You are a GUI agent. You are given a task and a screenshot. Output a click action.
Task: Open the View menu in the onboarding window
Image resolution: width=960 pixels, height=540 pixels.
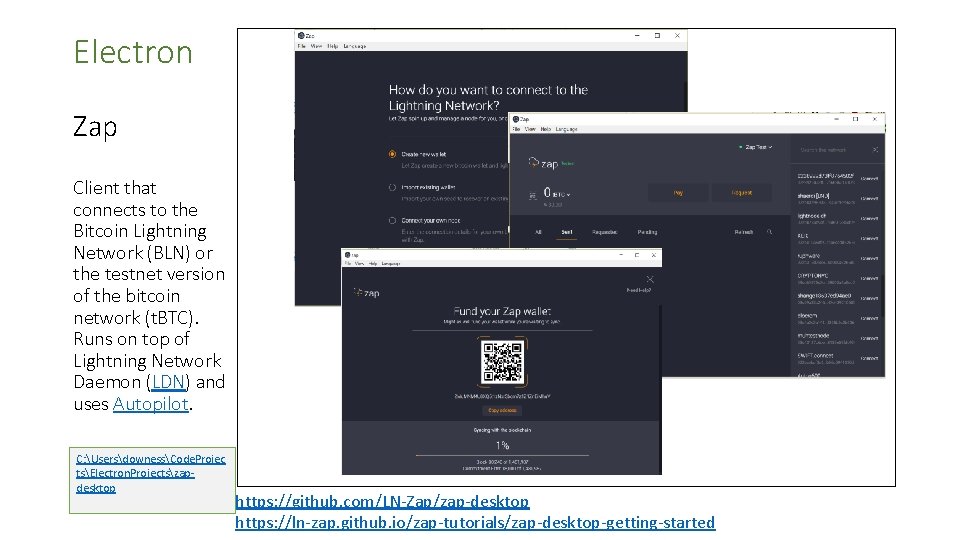point(316,46)
